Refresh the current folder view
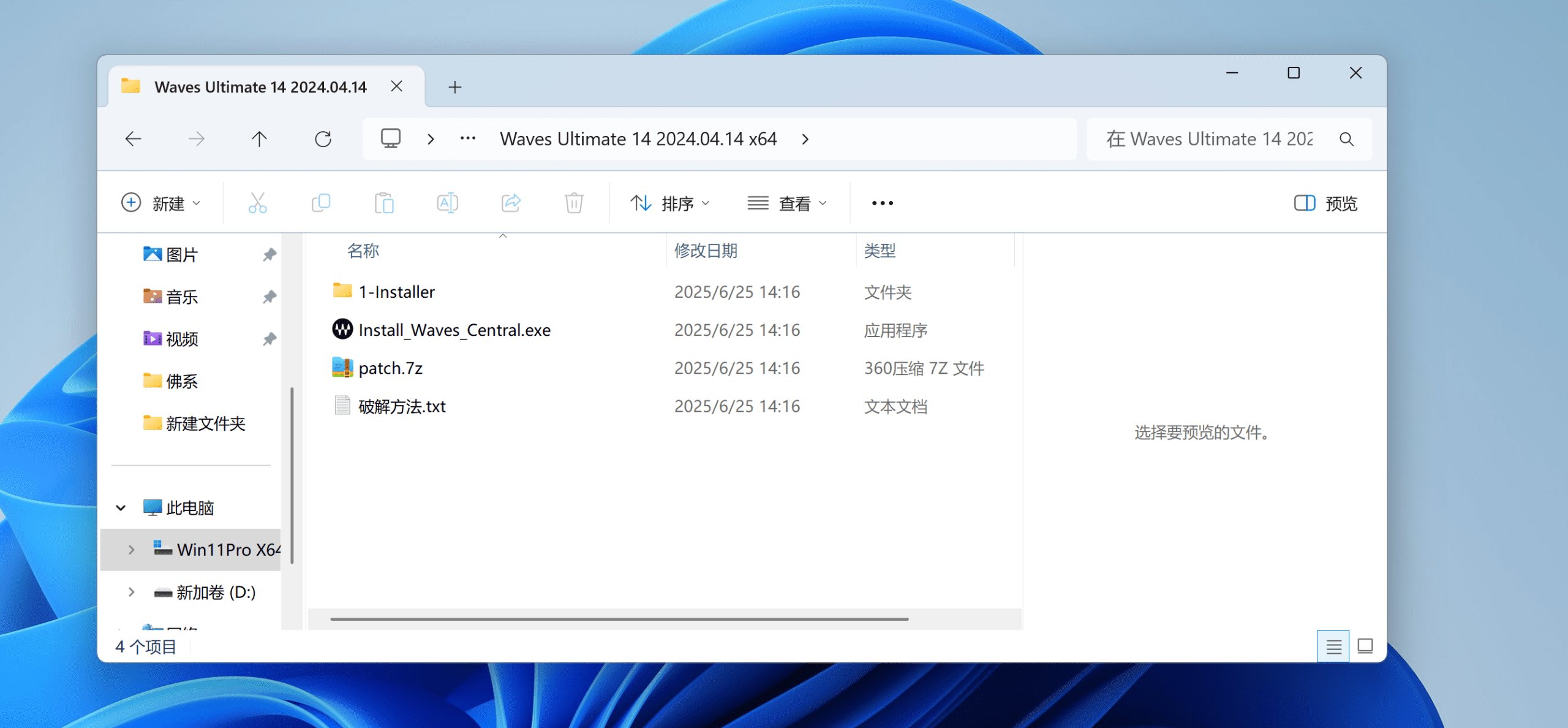The height and width of the screenshot is (728, 1568). (323, 139)
